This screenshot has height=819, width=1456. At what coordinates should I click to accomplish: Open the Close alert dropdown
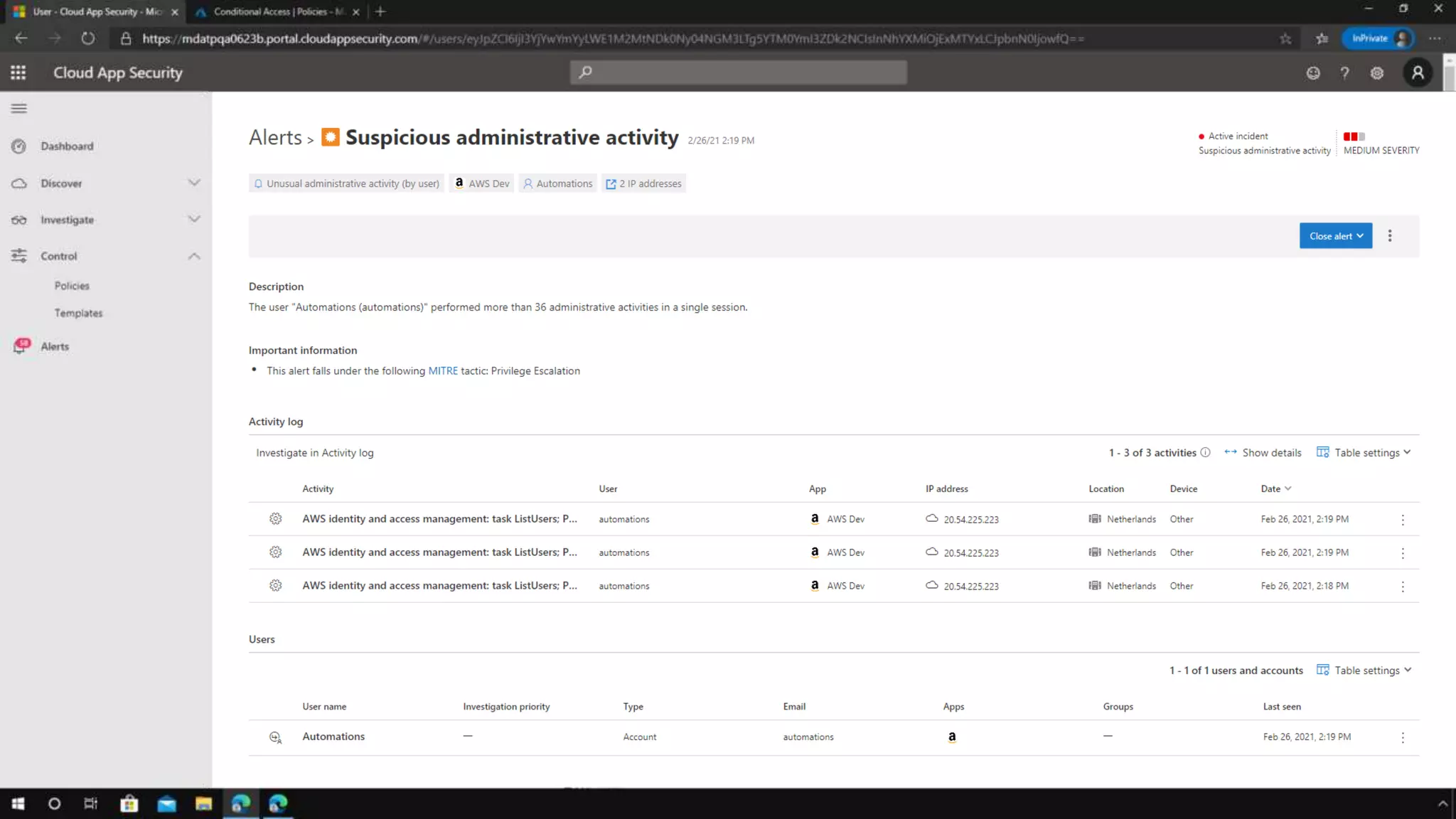pyautogui.click(x=1336, y=236)
